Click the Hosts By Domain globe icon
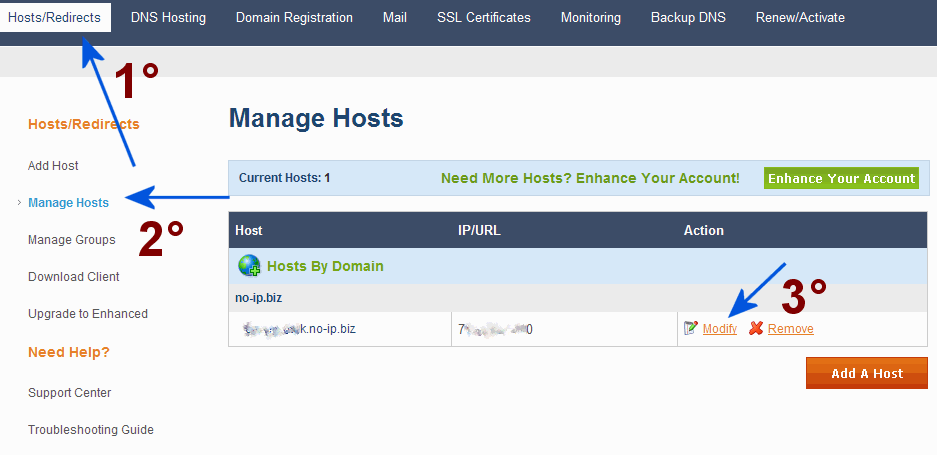The width and height of the screenshot is (937, 455). pos(249,265)
